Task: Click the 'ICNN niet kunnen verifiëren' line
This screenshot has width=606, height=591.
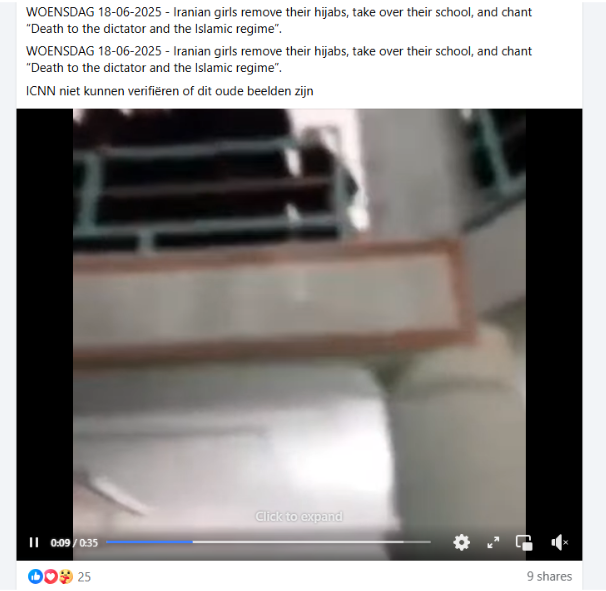Action: (x=170, y=91)
